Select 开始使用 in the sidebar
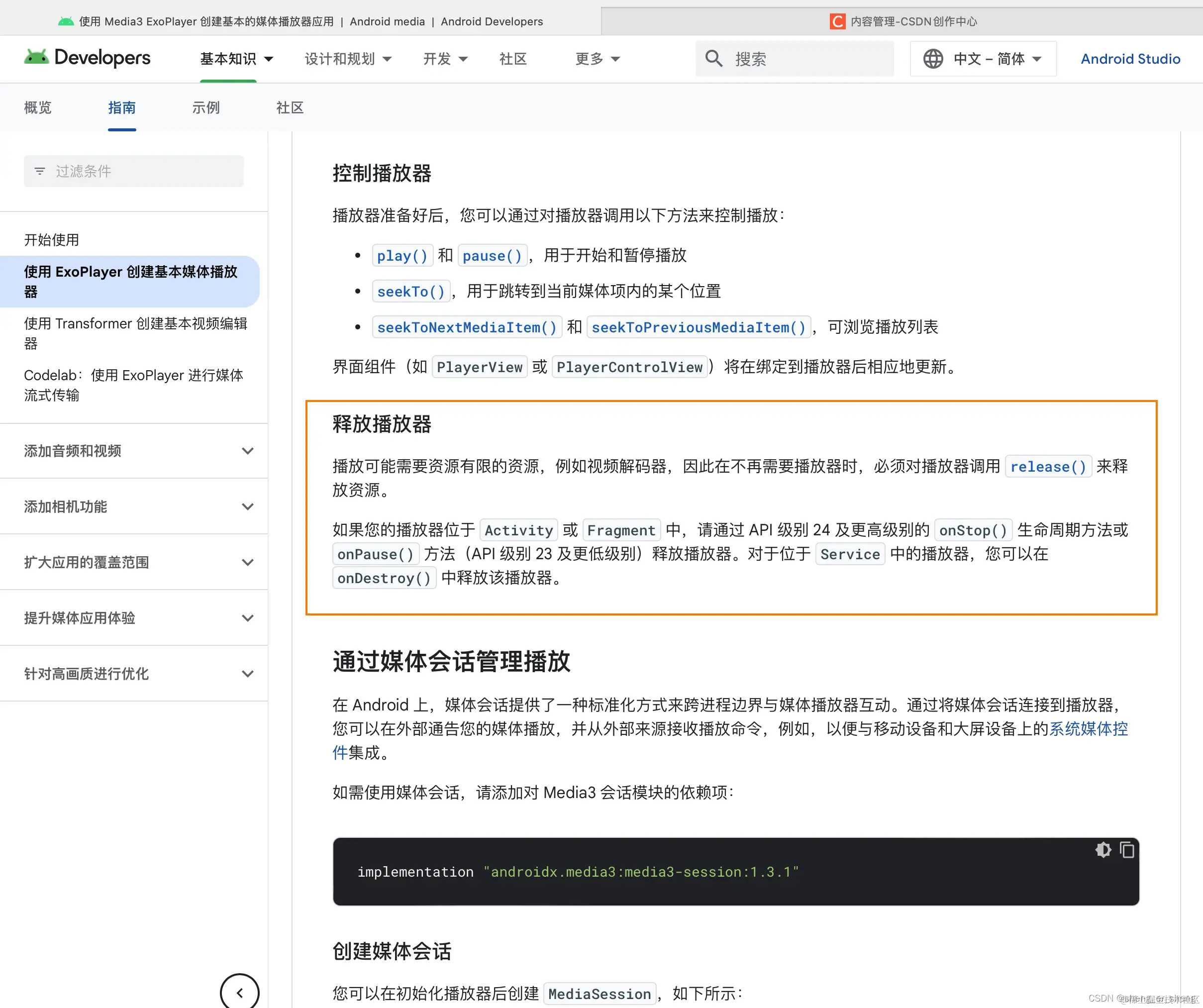1203x1008 pixels. point(52,239)
